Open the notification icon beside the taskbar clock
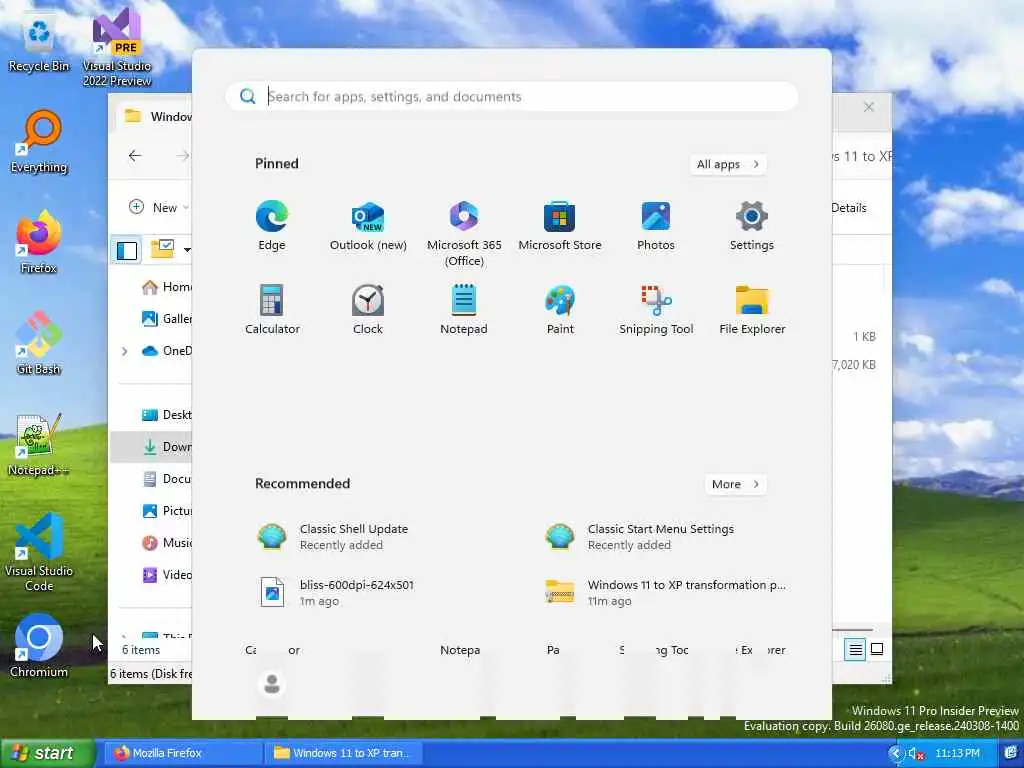 pos(1012,754)
